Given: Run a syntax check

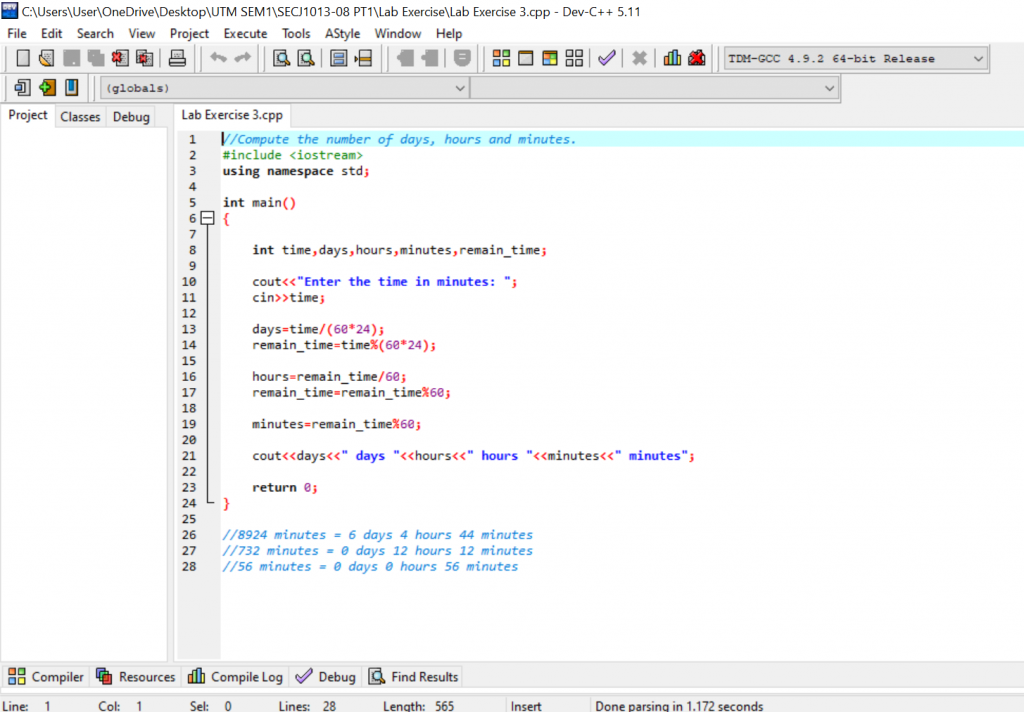Looking at the screenshot, I should (x=605, y=57).
